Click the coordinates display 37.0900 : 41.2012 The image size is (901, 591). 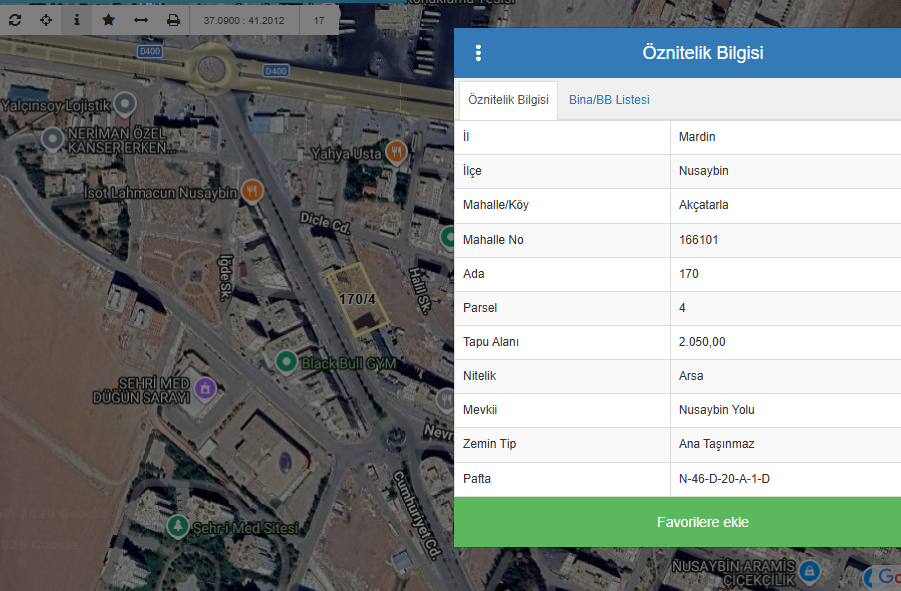tap(244, 20)
